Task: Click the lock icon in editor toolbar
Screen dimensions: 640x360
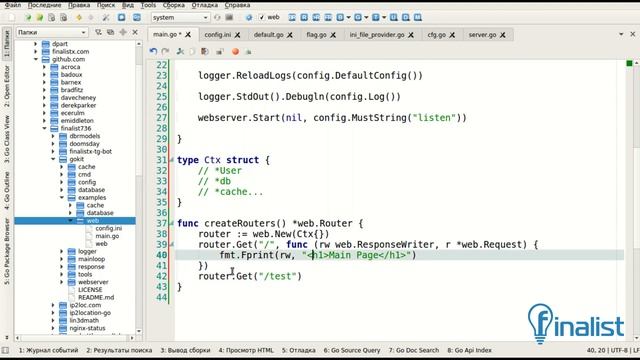Action: (x=220, y=51)
